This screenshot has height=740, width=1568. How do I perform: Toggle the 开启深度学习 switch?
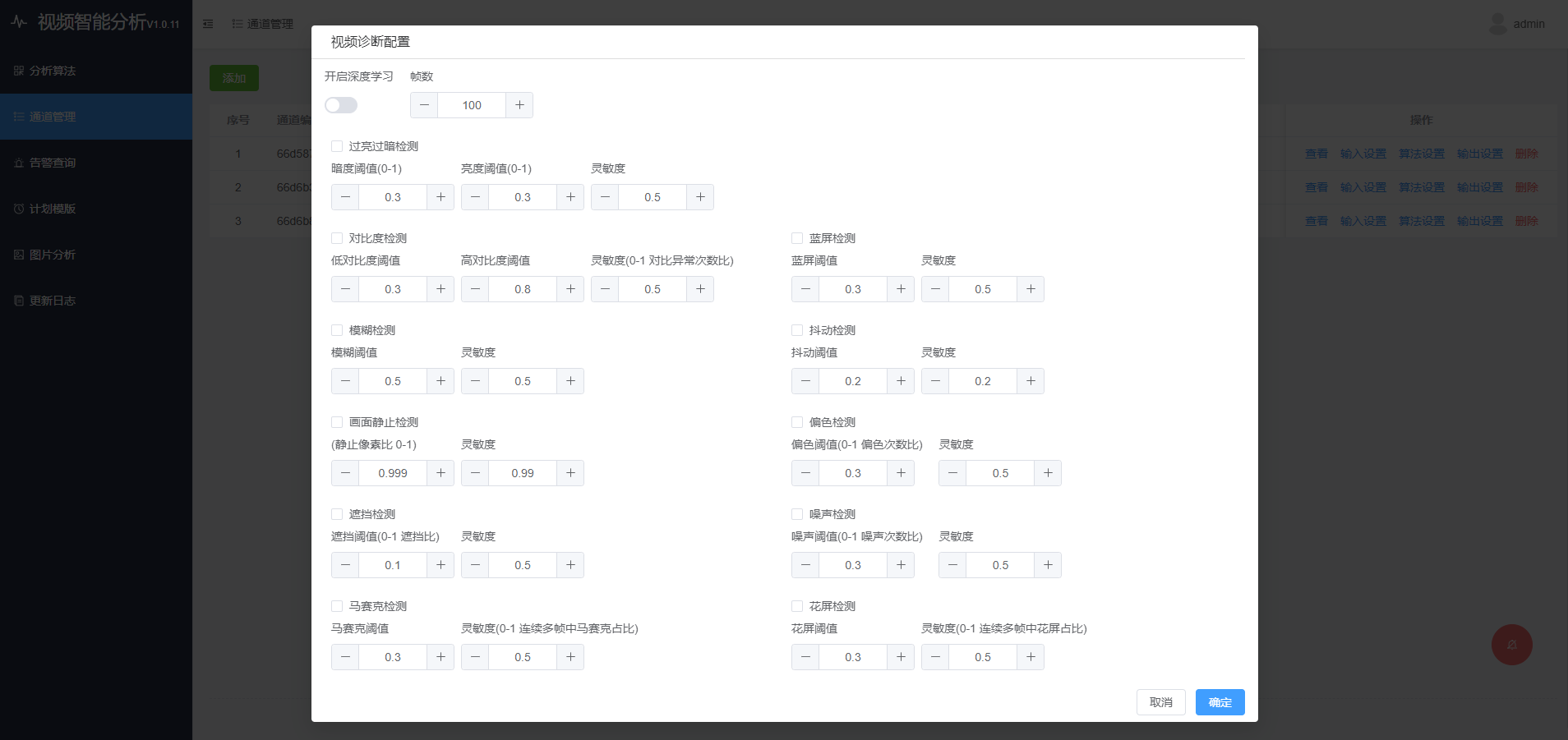click(341, 105)
